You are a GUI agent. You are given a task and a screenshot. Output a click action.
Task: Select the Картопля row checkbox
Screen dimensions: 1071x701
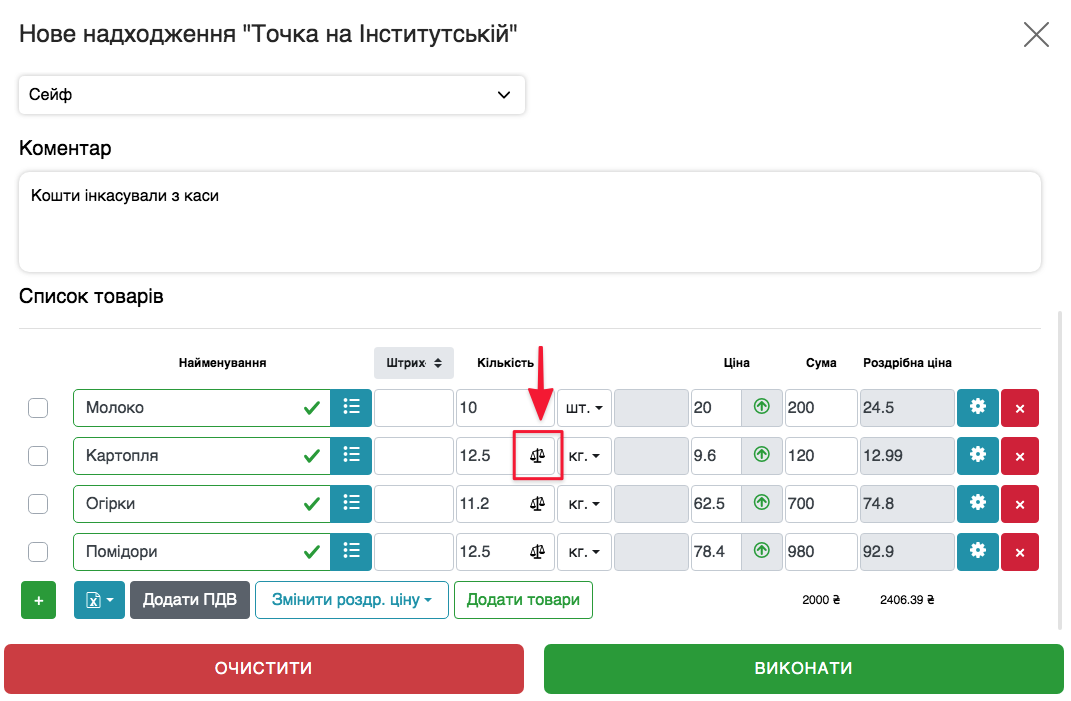[38, 456]
